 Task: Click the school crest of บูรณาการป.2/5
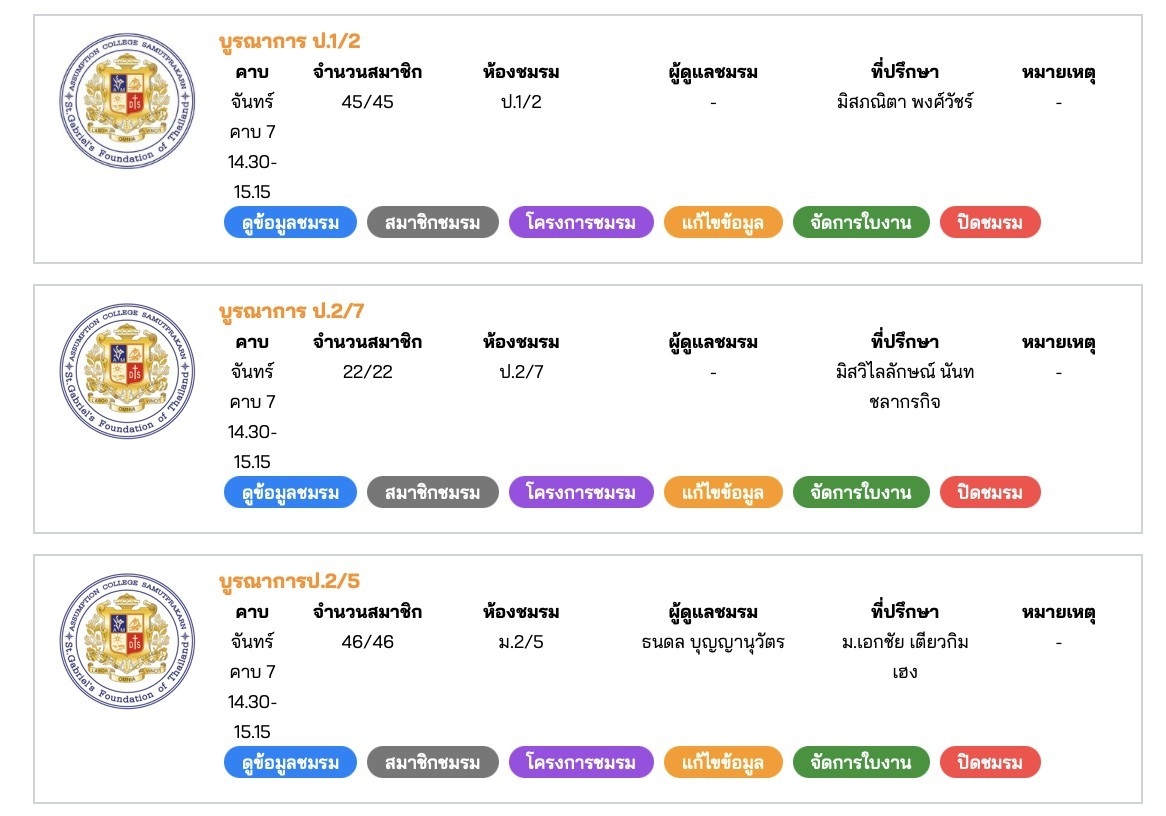tap(127, 640)
